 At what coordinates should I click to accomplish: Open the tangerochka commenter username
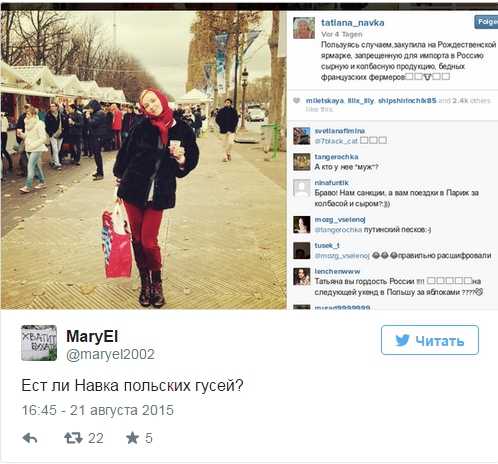336,157
